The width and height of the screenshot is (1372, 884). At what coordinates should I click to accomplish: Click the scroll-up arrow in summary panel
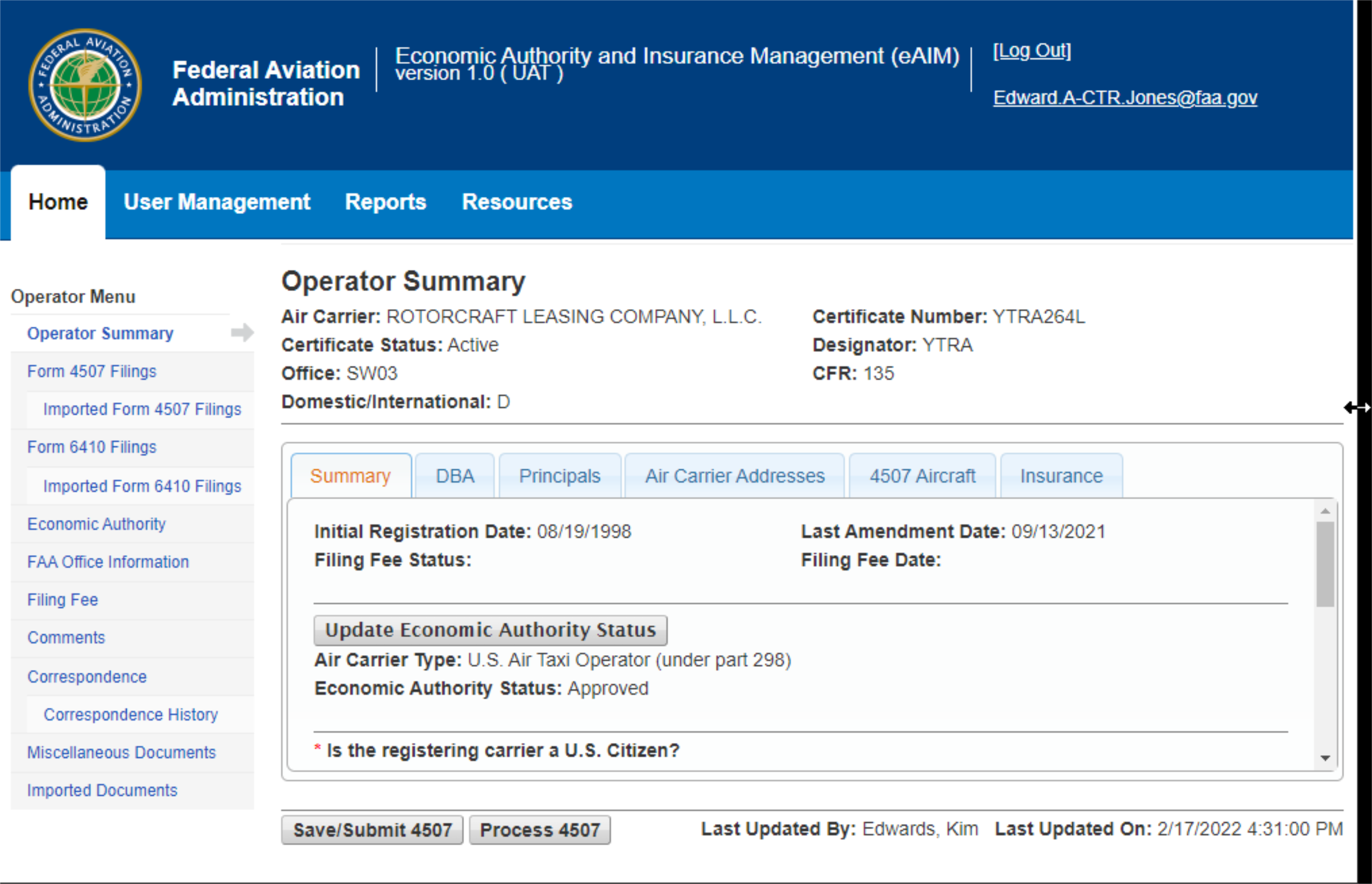1326,511
